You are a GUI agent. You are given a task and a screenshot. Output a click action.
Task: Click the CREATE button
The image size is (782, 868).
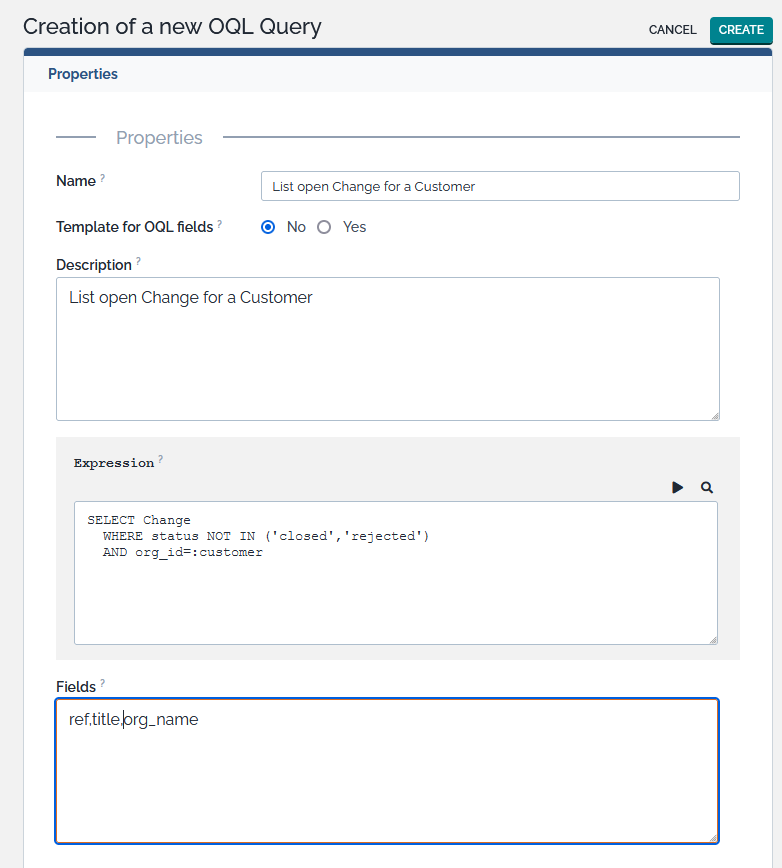pyautogui.click(x=740, y=30)
